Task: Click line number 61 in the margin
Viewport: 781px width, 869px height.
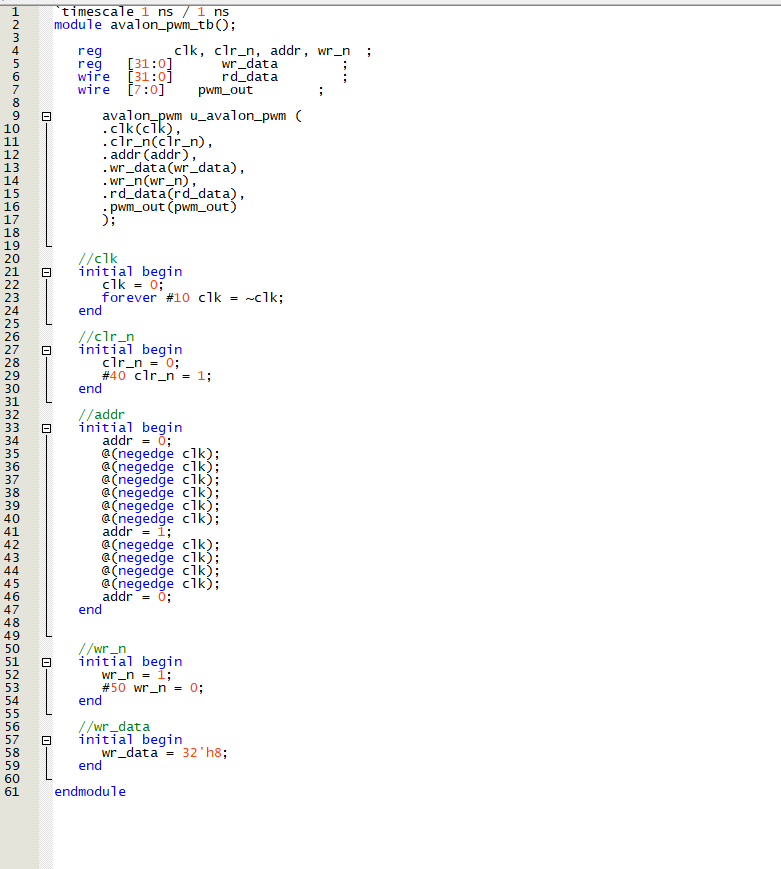Action: tap(12, 791)
